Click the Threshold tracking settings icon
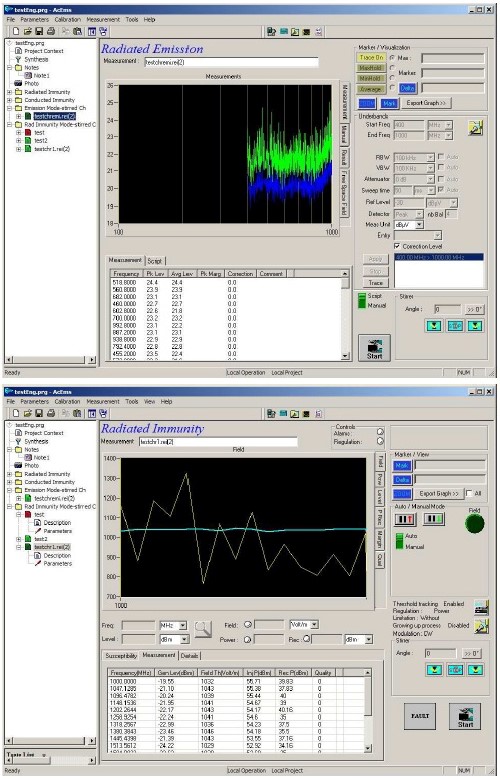 [481, 607]
